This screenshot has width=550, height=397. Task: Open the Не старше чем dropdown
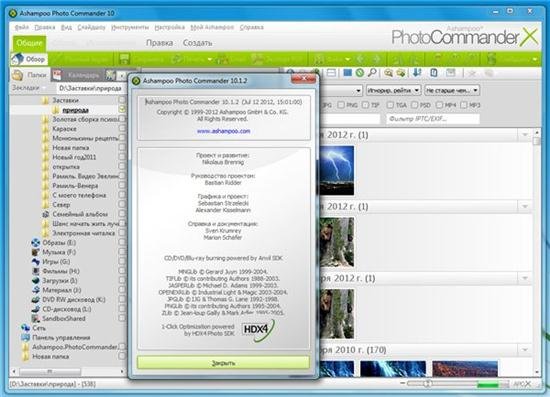tap(452, 90)
